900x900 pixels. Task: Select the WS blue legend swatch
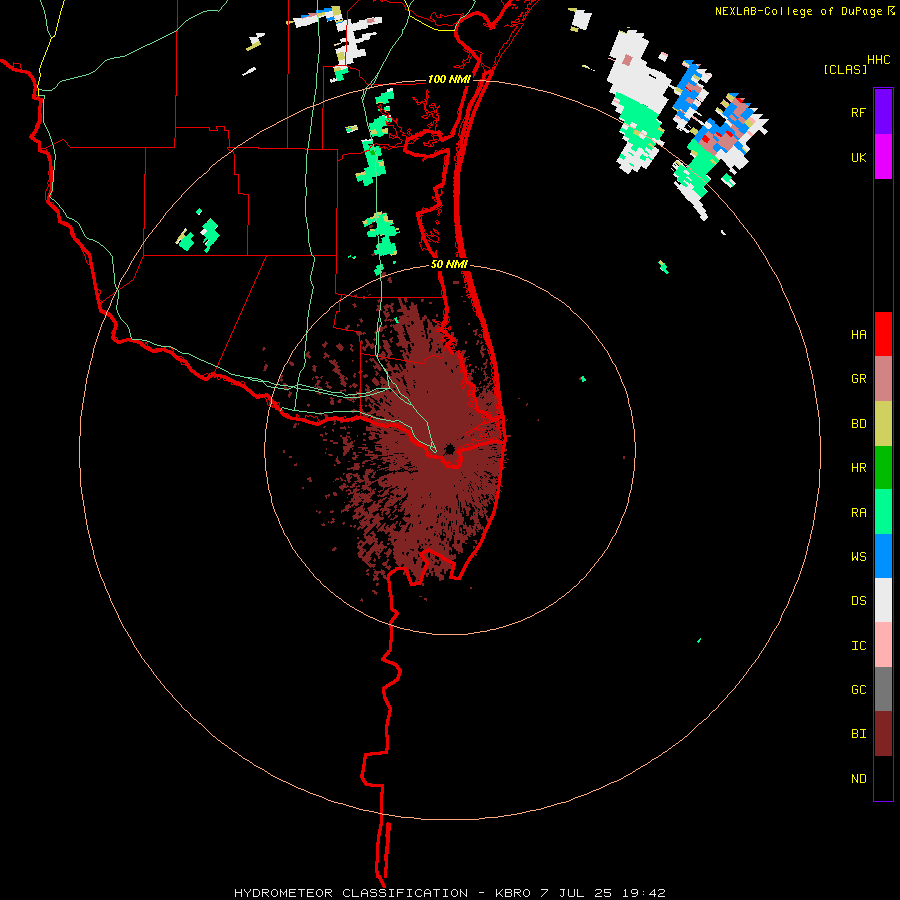pos(883,556)
